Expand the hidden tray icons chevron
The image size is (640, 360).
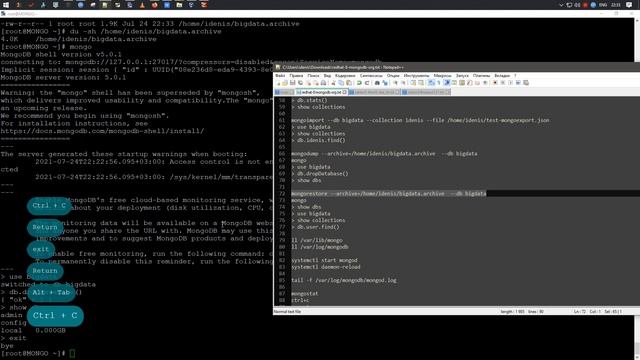tap(561, 5)
